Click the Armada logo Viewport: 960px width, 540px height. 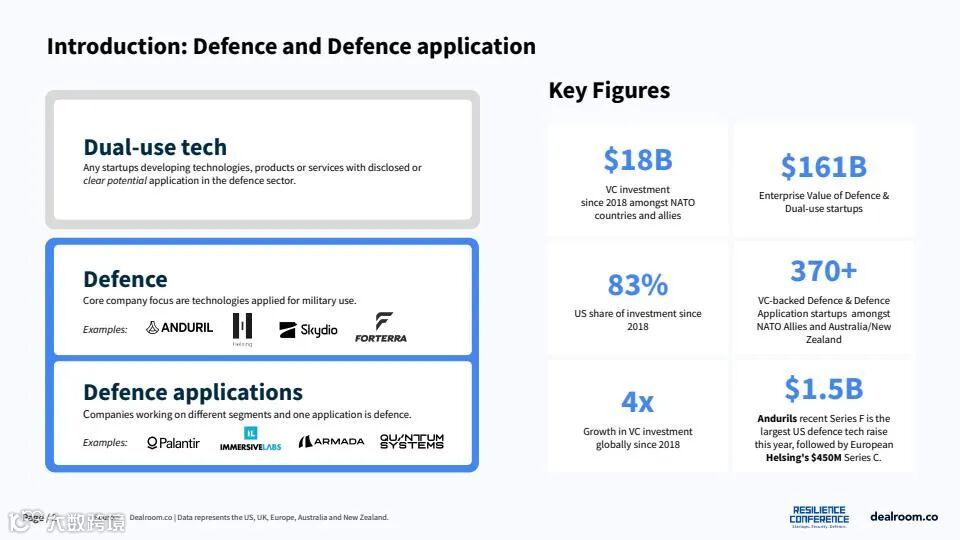click(331, 441)
